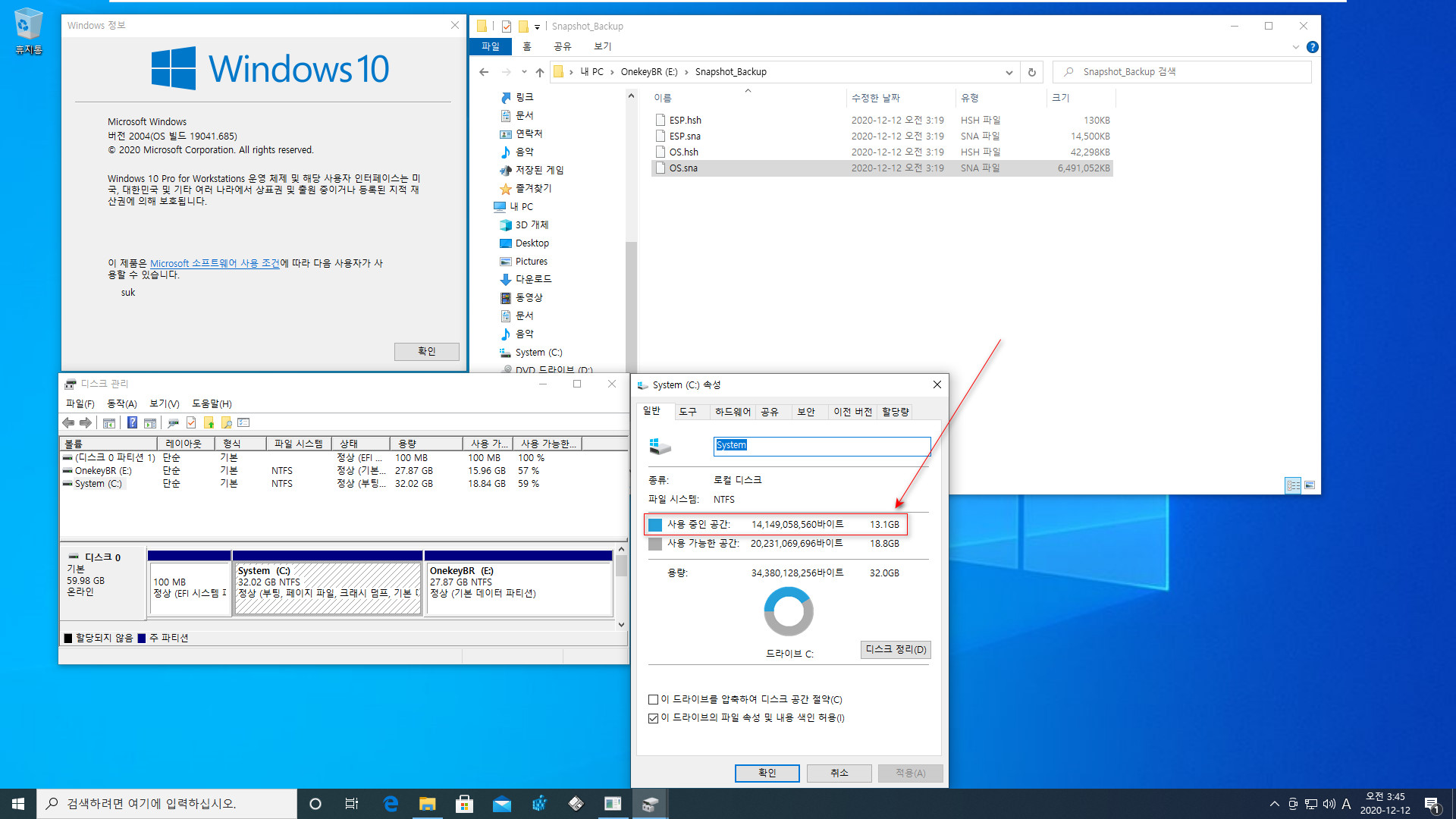The width and height of the screenshot is (1456, 819).
Task: Show hidden tray icons chevron
Action: tap(1275, 804)
